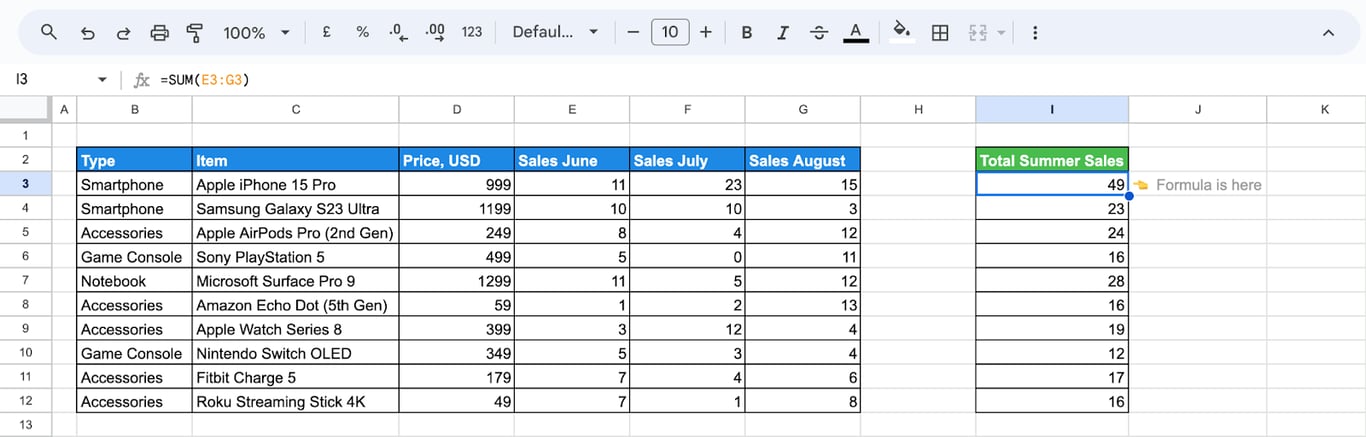Select the Apple iPhone 15 Pro cell
The height and width of the screenshot is (437, 1366).
(x=296, y=184)
